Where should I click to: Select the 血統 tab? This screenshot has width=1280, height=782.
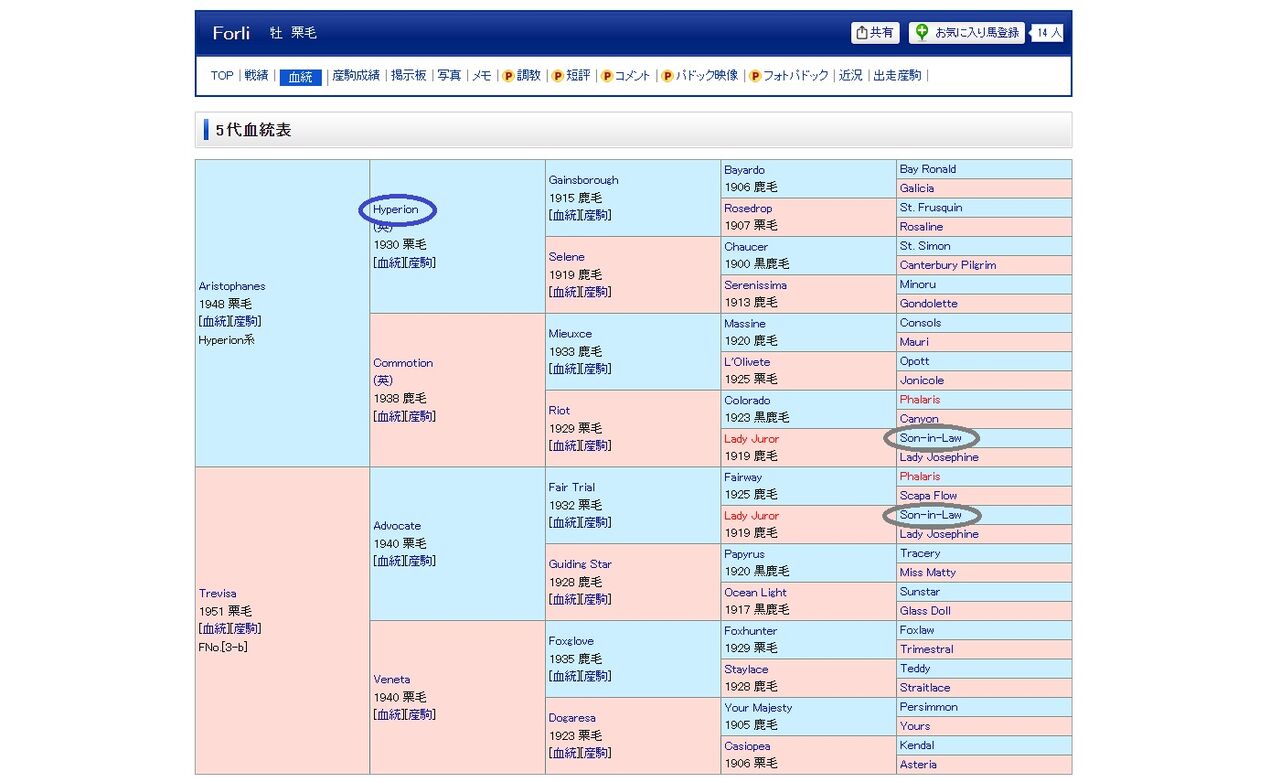[301, 77]
